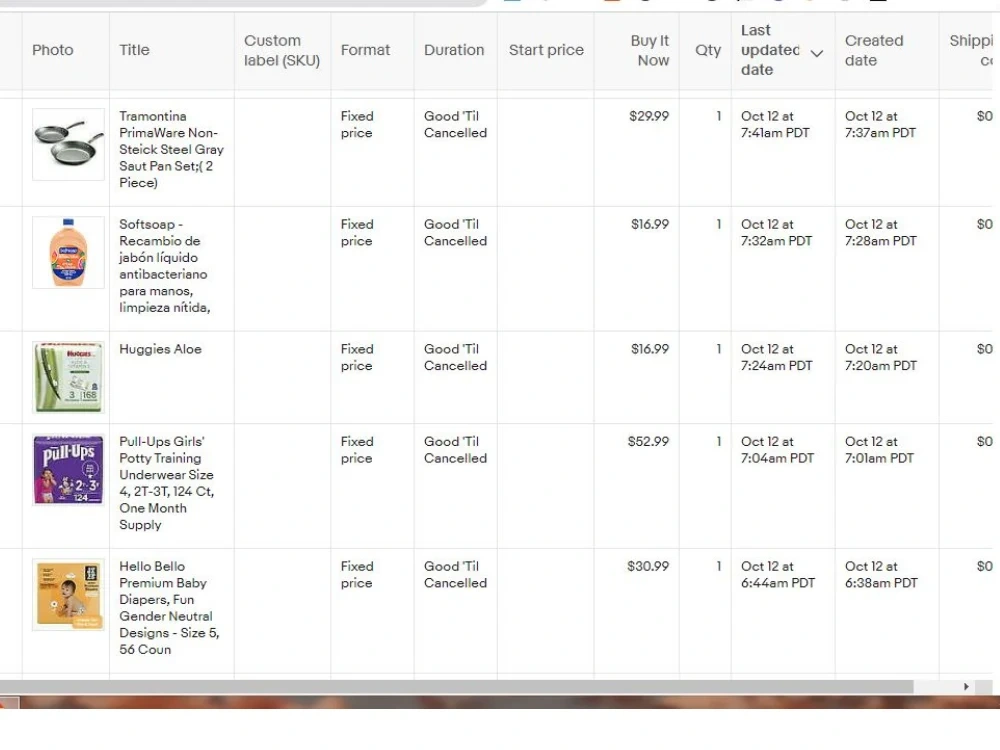Image resolution: width=1000 pixels, height=750 pixels.
Task: Select last updated Oct 12 at 7:41am PDT
Action: pyautogui.click(x=776, y=124)
